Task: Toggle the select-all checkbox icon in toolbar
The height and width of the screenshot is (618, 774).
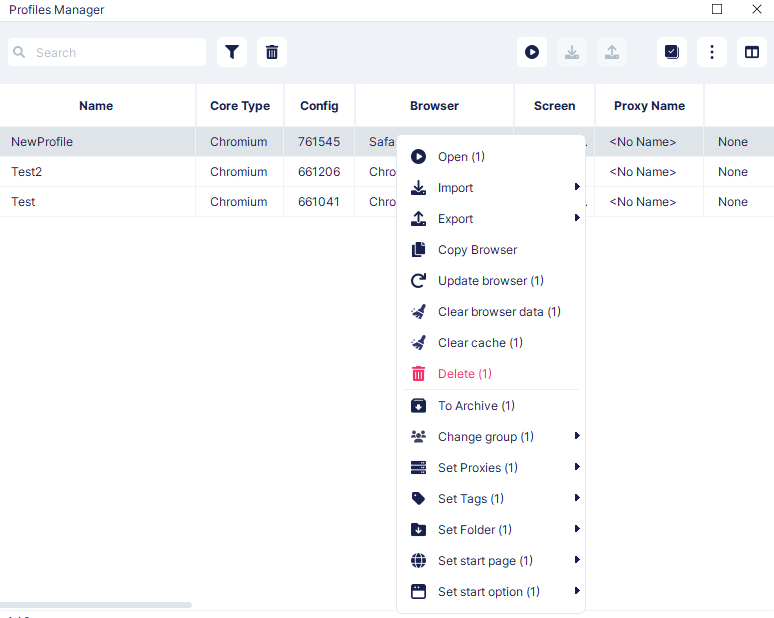Action: click(672, 52)
